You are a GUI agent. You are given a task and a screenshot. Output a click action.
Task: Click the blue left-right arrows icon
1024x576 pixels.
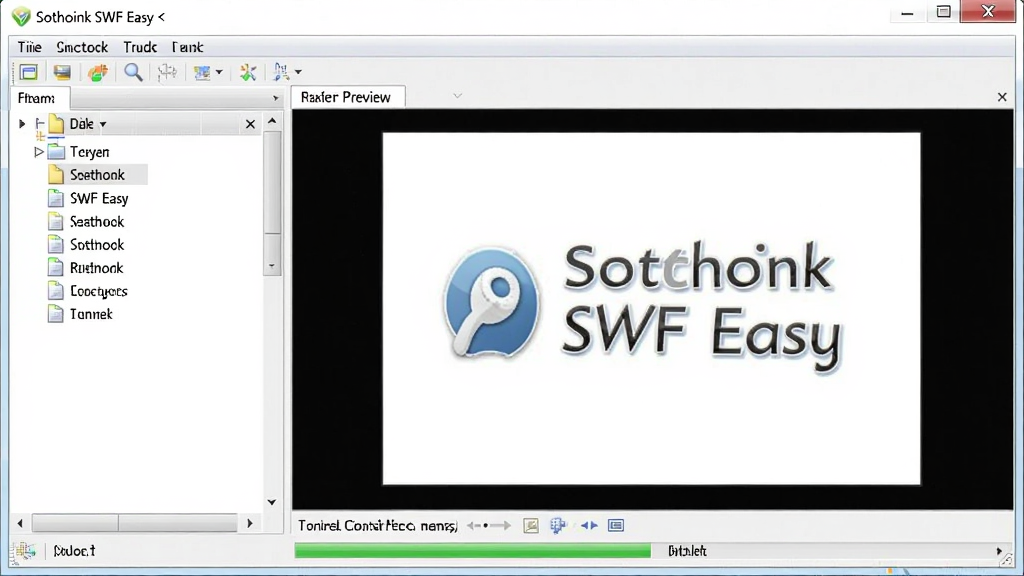589,526
